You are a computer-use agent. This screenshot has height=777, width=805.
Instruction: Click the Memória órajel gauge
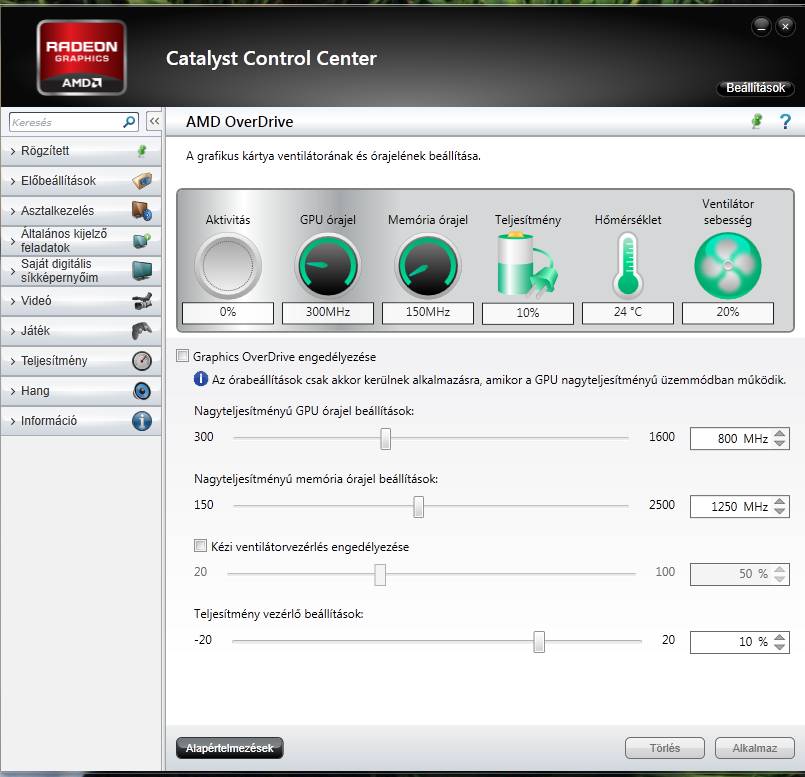pos(428,266)
